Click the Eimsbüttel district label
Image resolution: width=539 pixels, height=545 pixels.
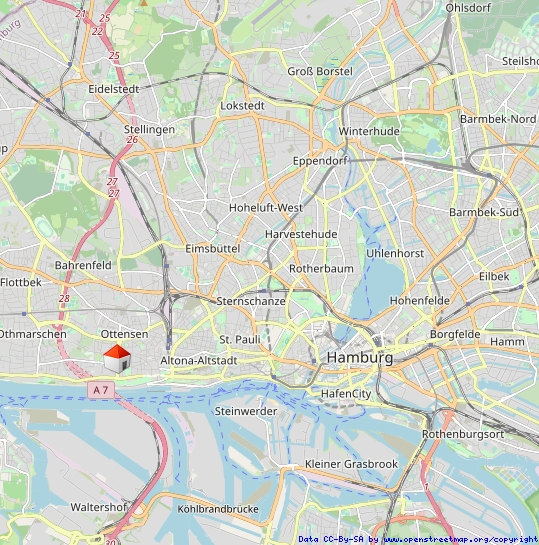click(213, 249)
